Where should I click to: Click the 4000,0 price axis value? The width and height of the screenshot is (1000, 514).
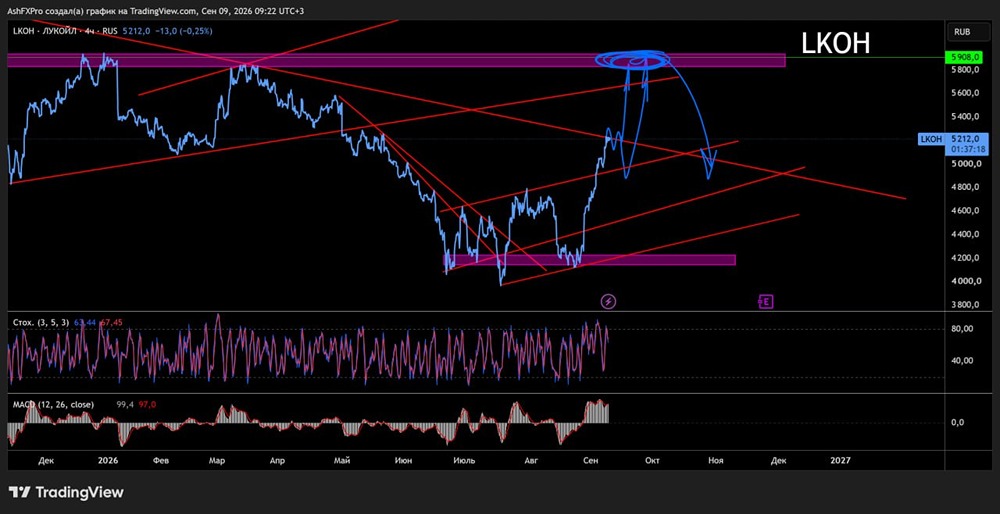966,281
